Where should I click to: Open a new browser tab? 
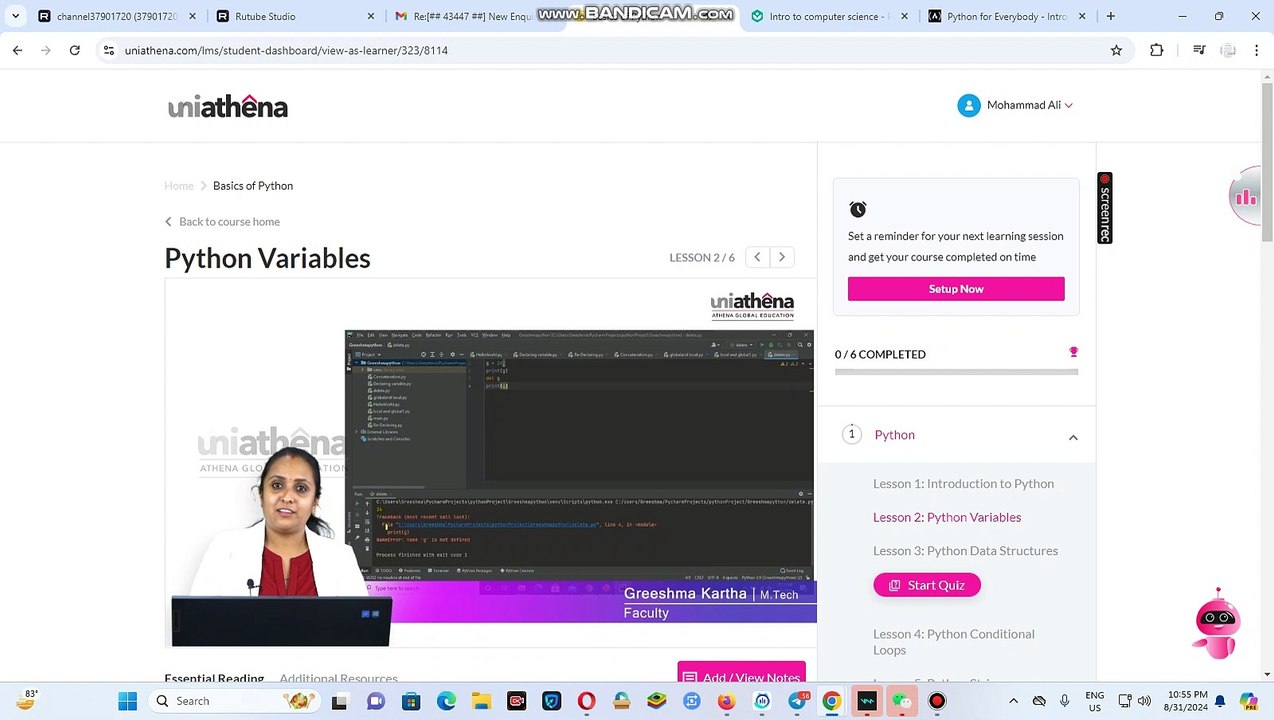(1110, 16)
